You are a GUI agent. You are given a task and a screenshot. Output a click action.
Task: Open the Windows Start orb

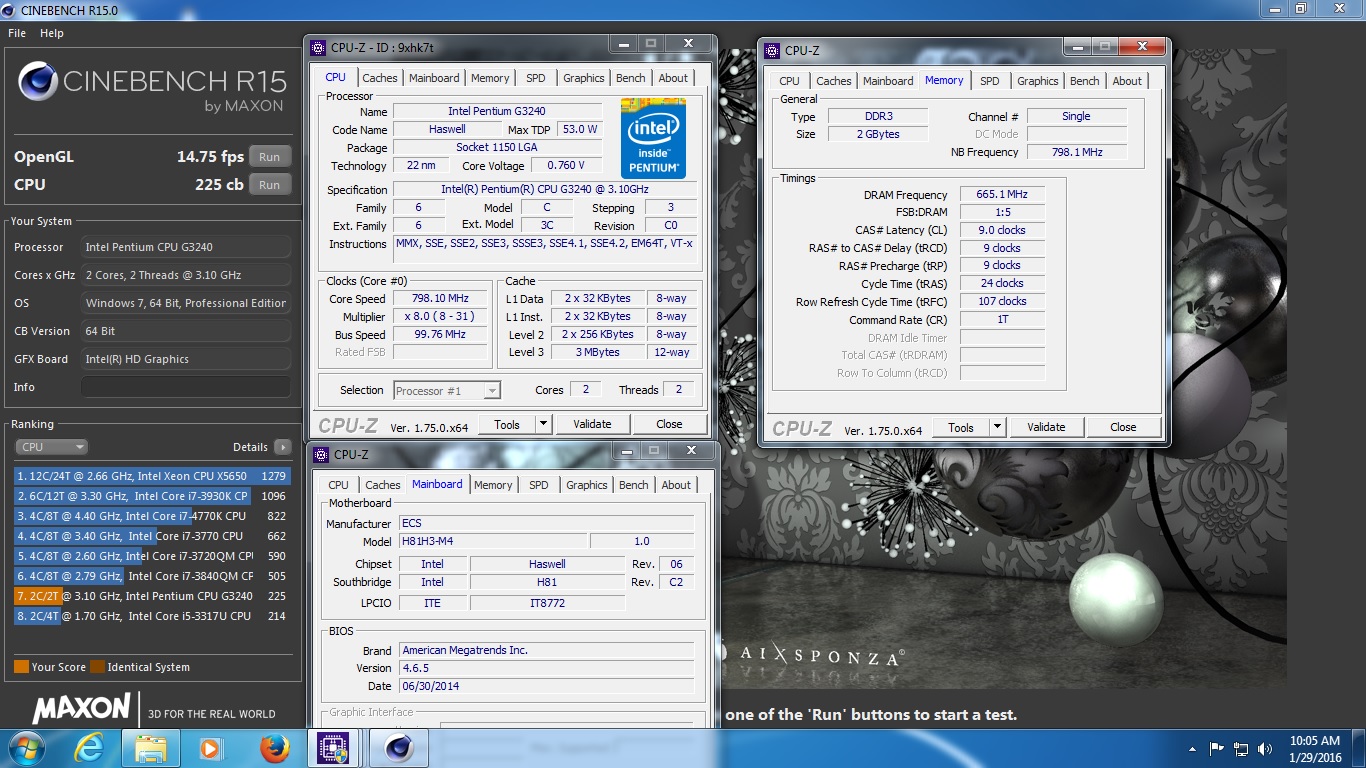click(x=25, y=748)
